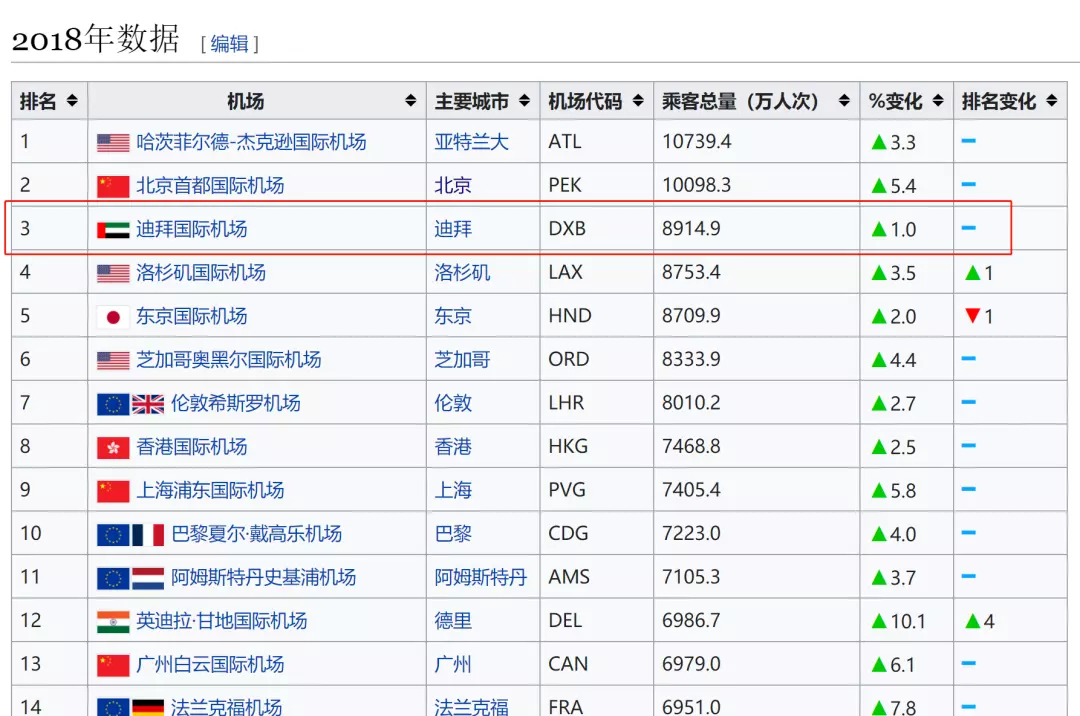
Task: Open 香港国际机场 link
Action: coord(191,447)
